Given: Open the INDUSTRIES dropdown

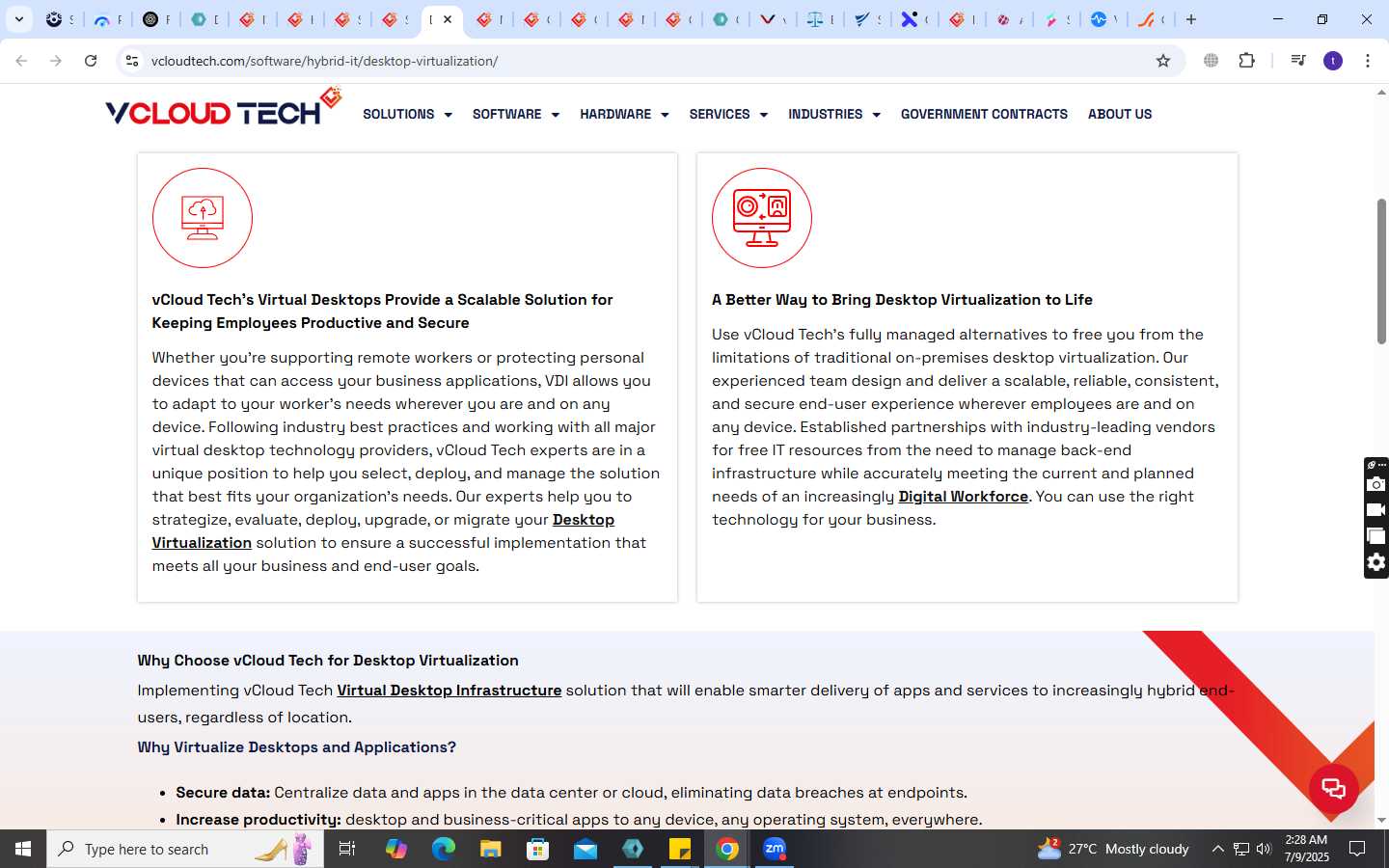Looking at the screenshot, I should (x=834, y=114).
